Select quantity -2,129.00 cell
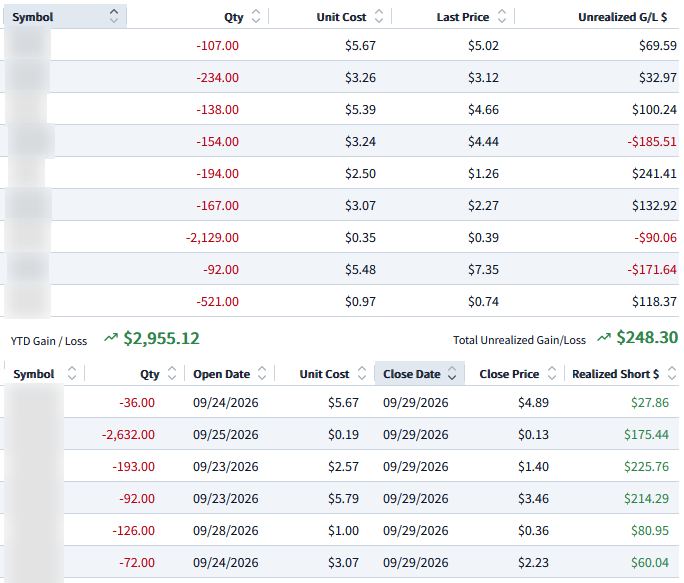Image resolution: width=684 pixels, height=583 pixels. coord(212,237)
